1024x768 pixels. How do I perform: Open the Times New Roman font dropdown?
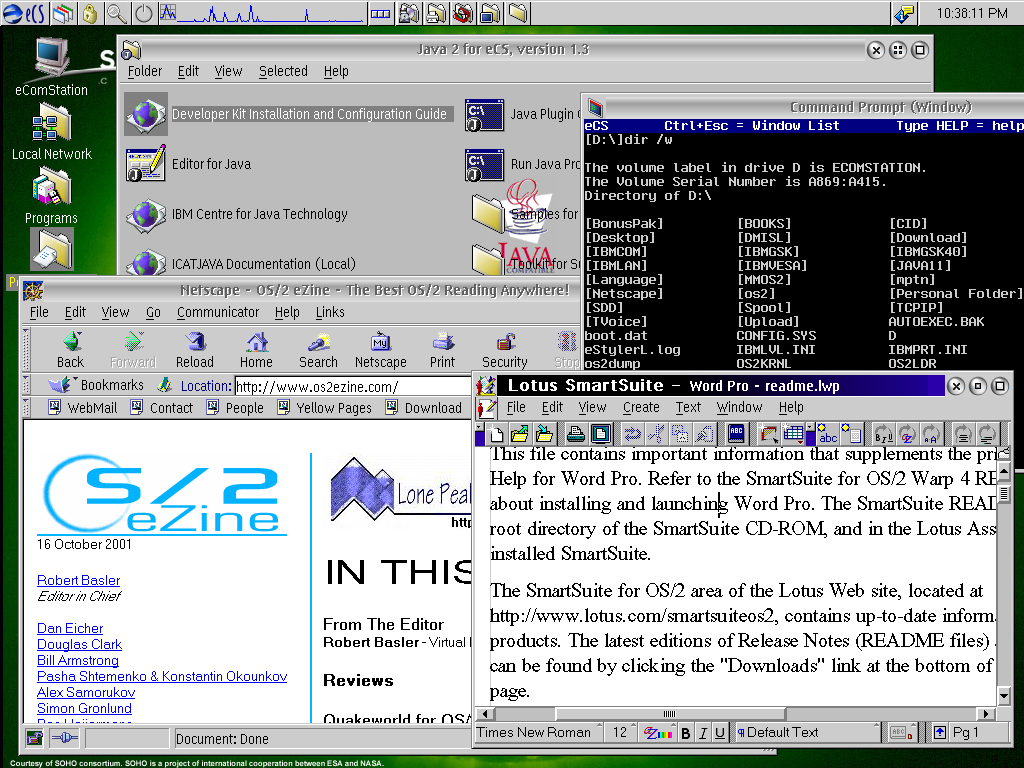click(x=539, y=732)
